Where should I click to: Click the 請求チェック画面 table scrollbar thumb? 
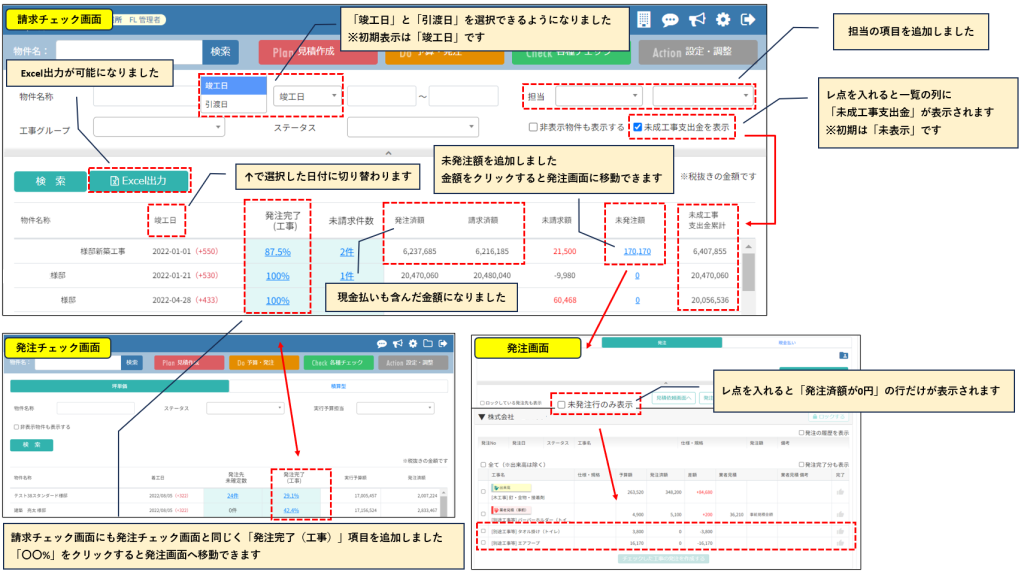click(x=748, y=271)
